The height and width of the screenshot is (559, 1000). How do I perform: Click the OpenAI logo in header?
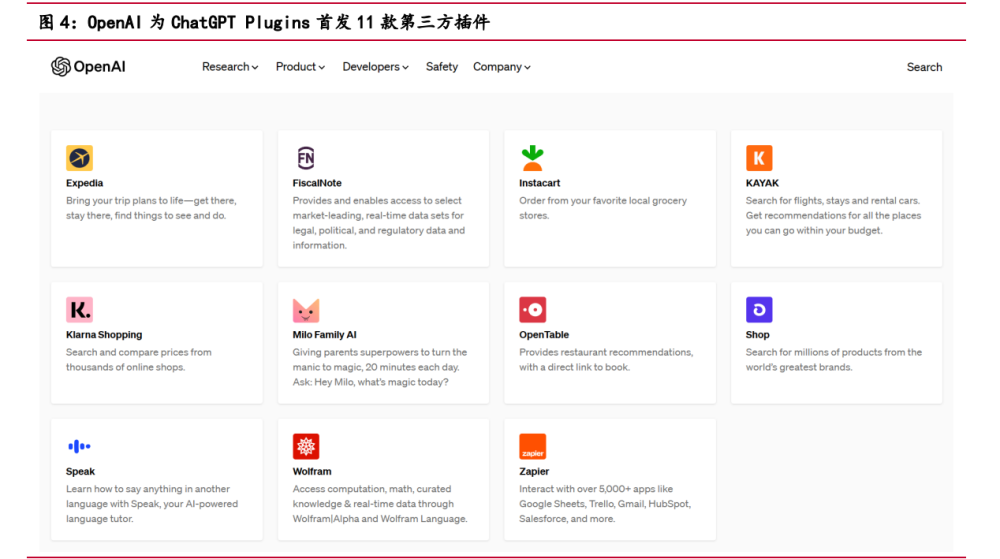click(88, 66)
